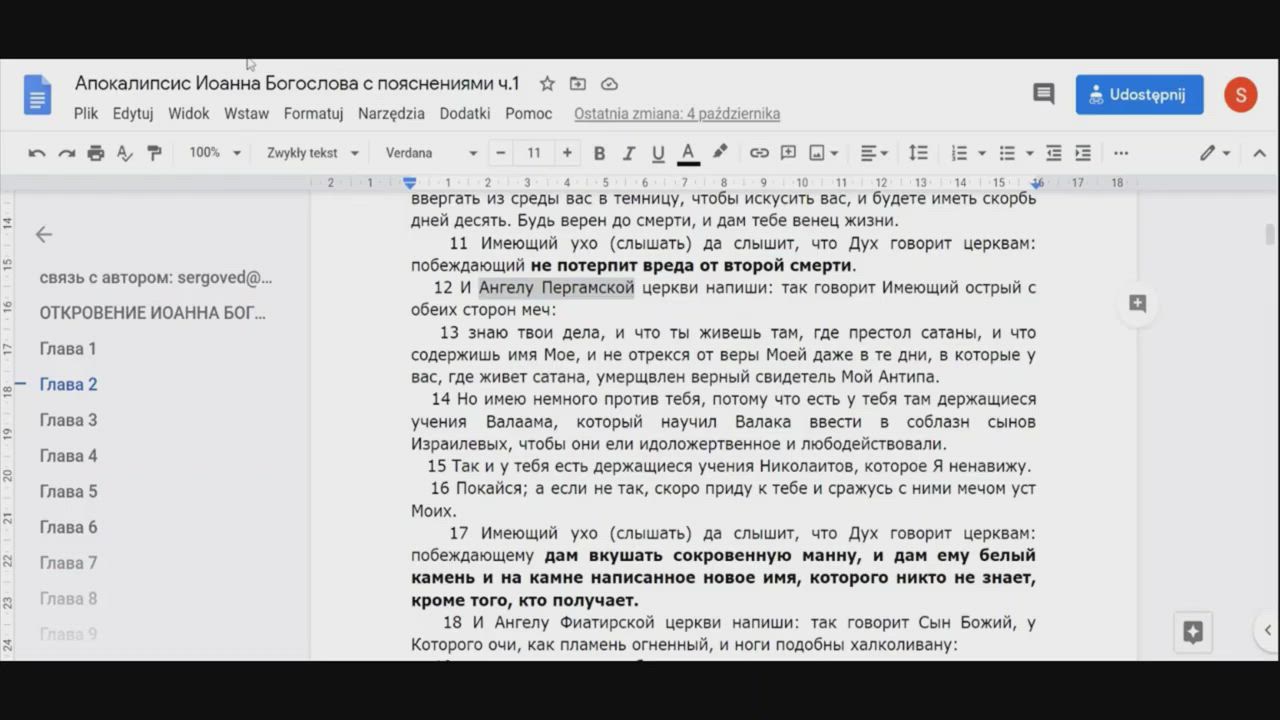Screen dimensions: 1280x720
Task: Open the Verdana font dropdown
Action: pyautogui.click(x=431, y=153)
